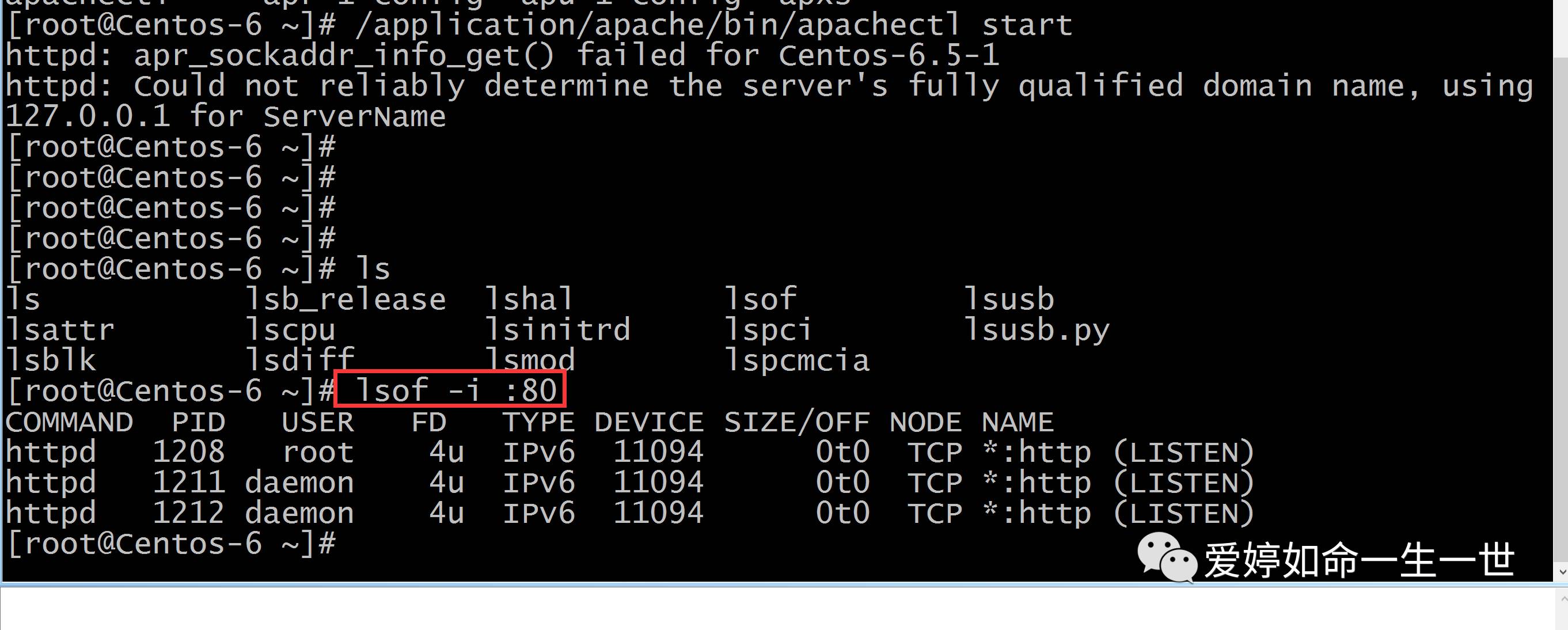Click the red-boxed lsof -i :80 command

pyautogui.click(x=450, y=389)
